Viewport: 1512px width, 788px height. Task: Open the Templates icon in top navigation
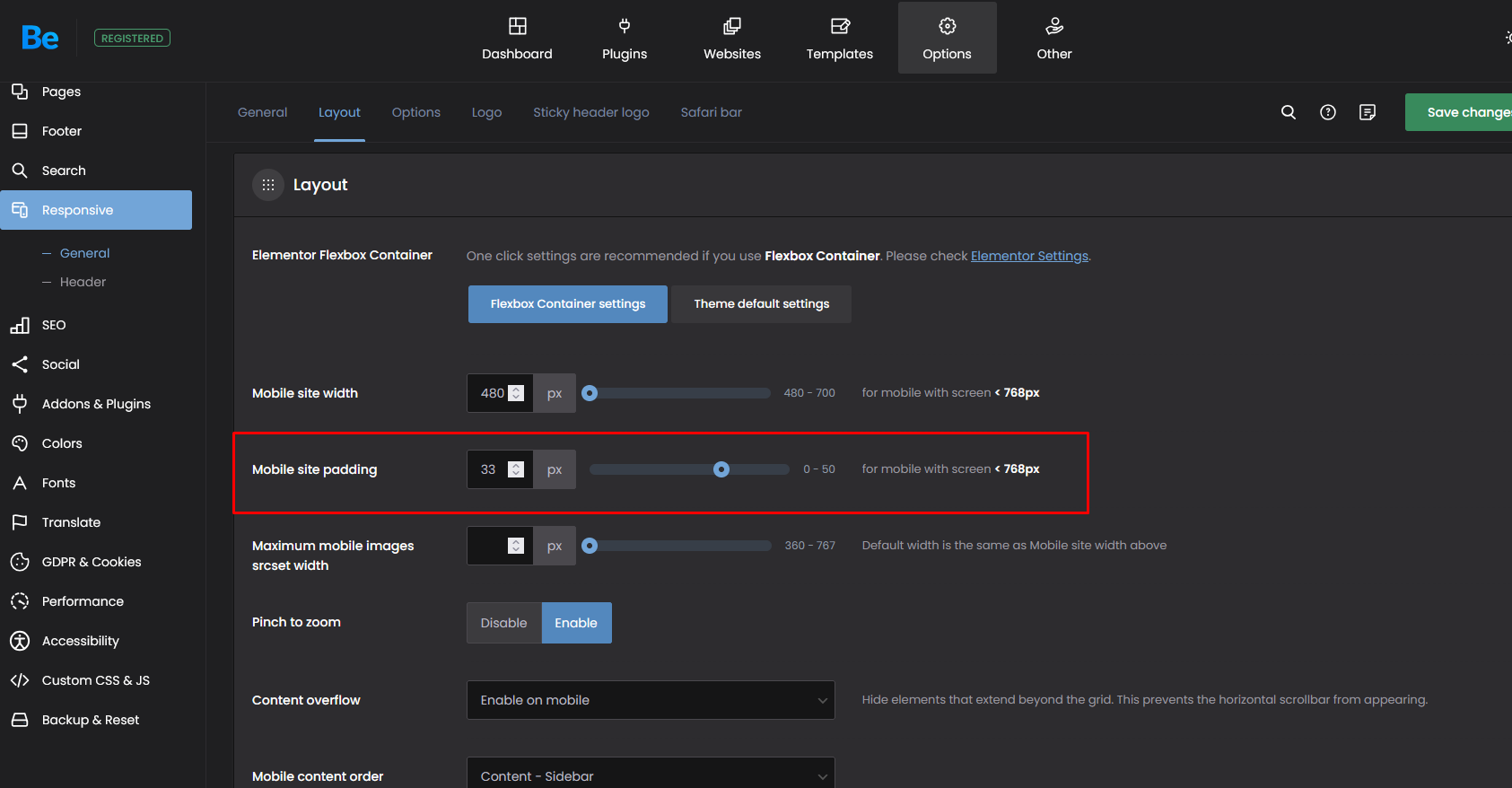[x=840, y=26]
